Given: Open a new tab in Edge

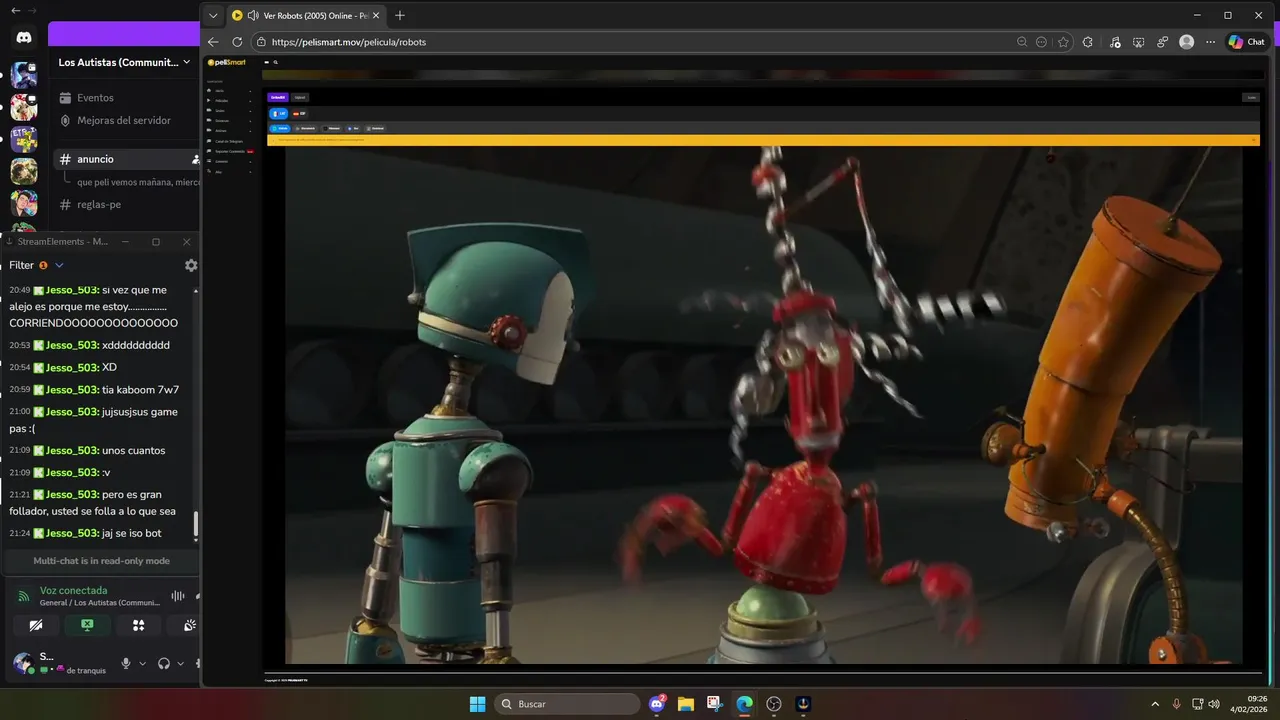Looking at the screenshot, I should pos(400,15).
